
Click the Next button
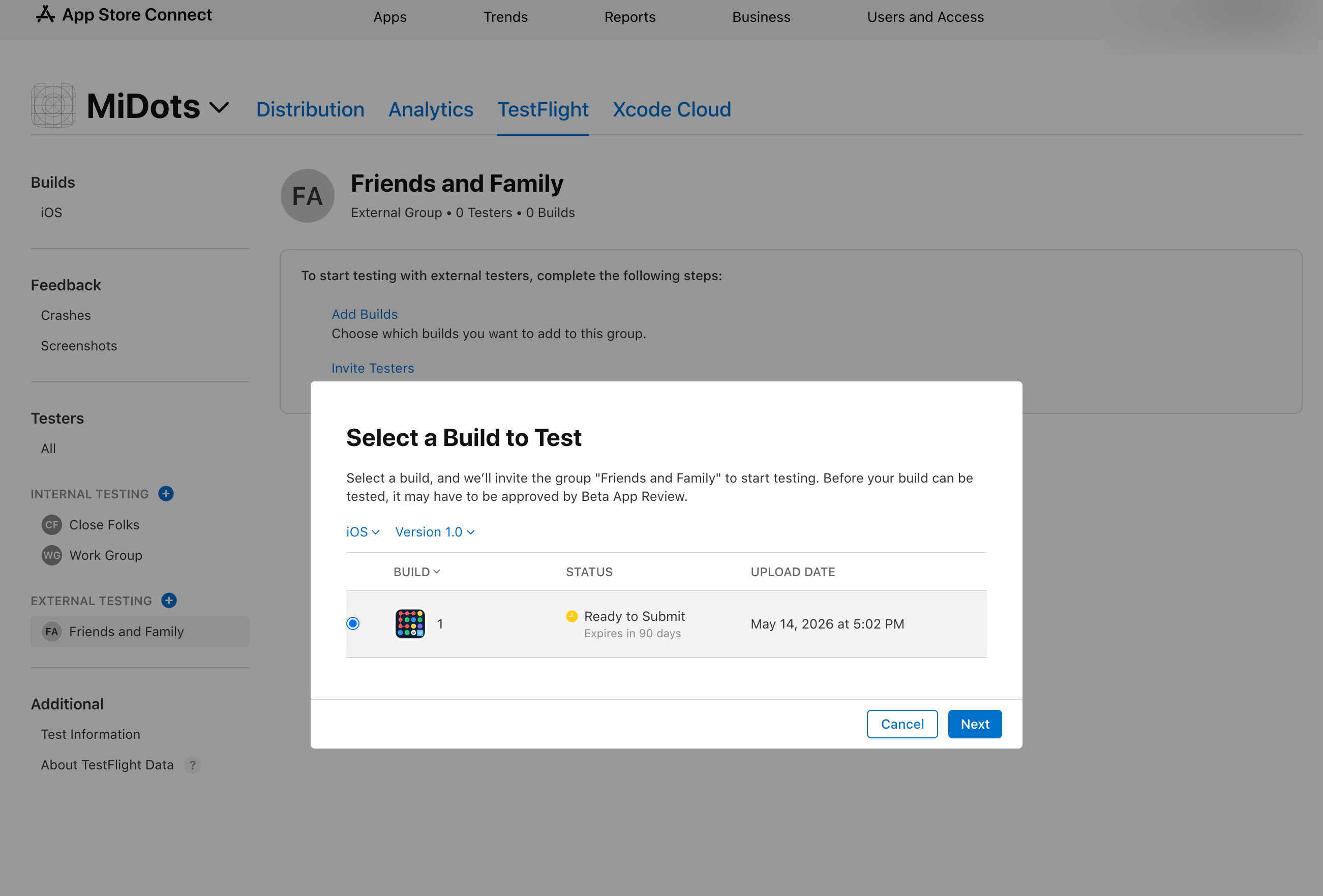(975, 724)
